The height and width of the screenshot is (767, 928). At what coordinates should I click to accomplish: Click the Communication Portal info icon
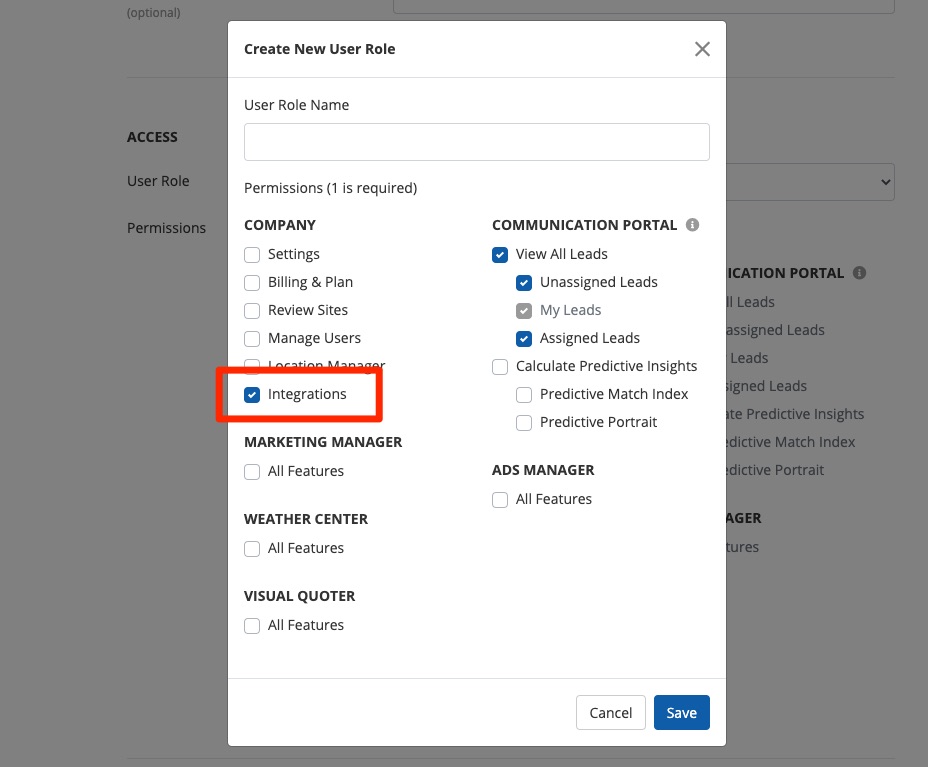[692, 225]
